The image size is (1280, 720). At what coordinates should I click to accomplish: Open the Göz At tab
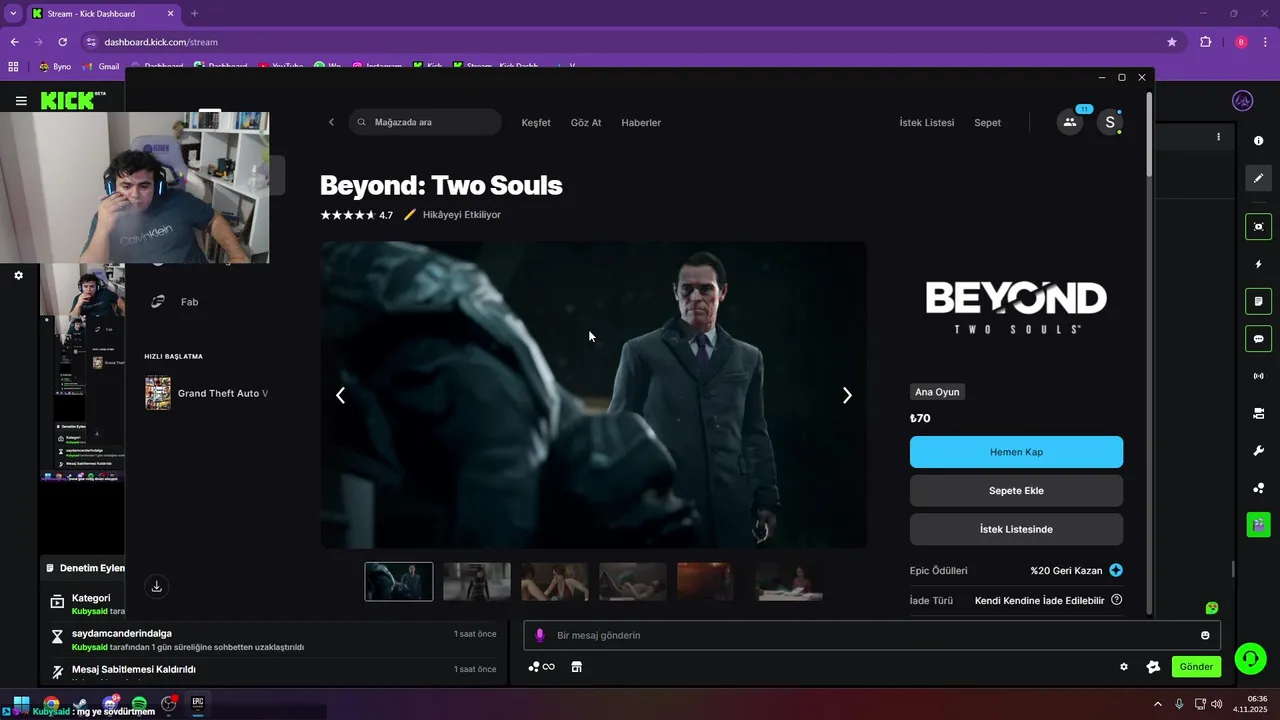pos(586,122)
